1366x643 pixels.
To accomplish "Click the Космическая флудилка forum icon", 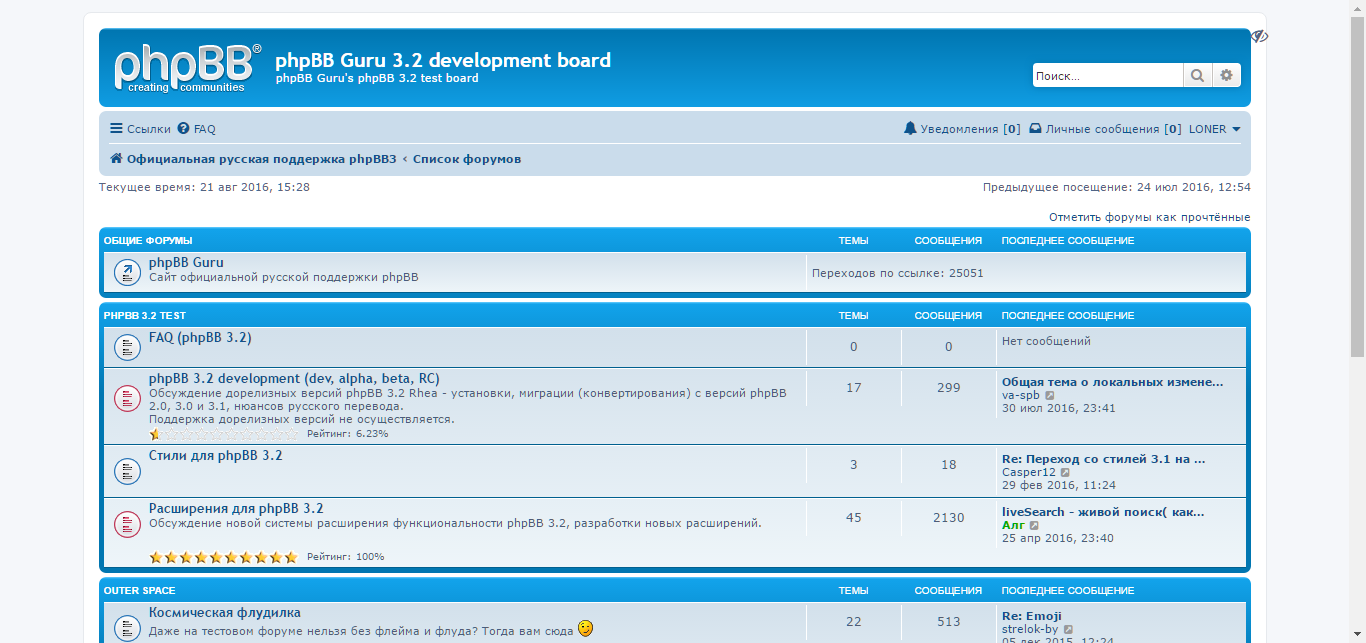I will pos(127,628).
